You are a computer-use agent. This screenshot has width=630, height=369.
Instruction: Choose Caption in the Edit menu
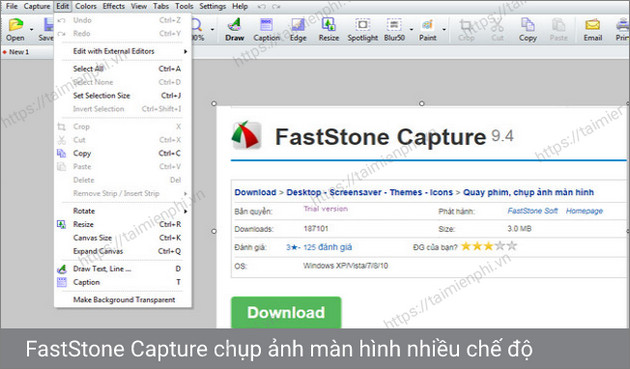click(123, 282)
